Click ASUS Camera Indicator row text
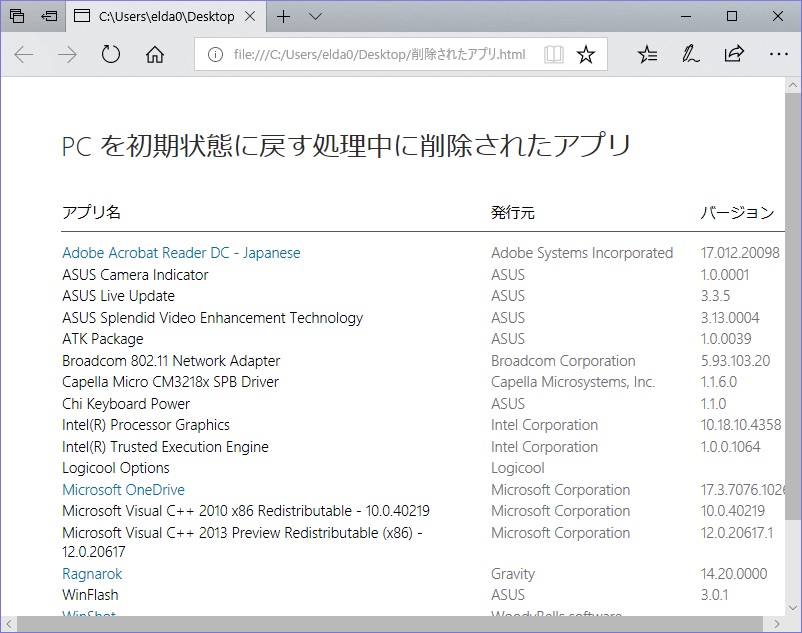The height and width of the screenshot is (633, 802). click(135, 275)
